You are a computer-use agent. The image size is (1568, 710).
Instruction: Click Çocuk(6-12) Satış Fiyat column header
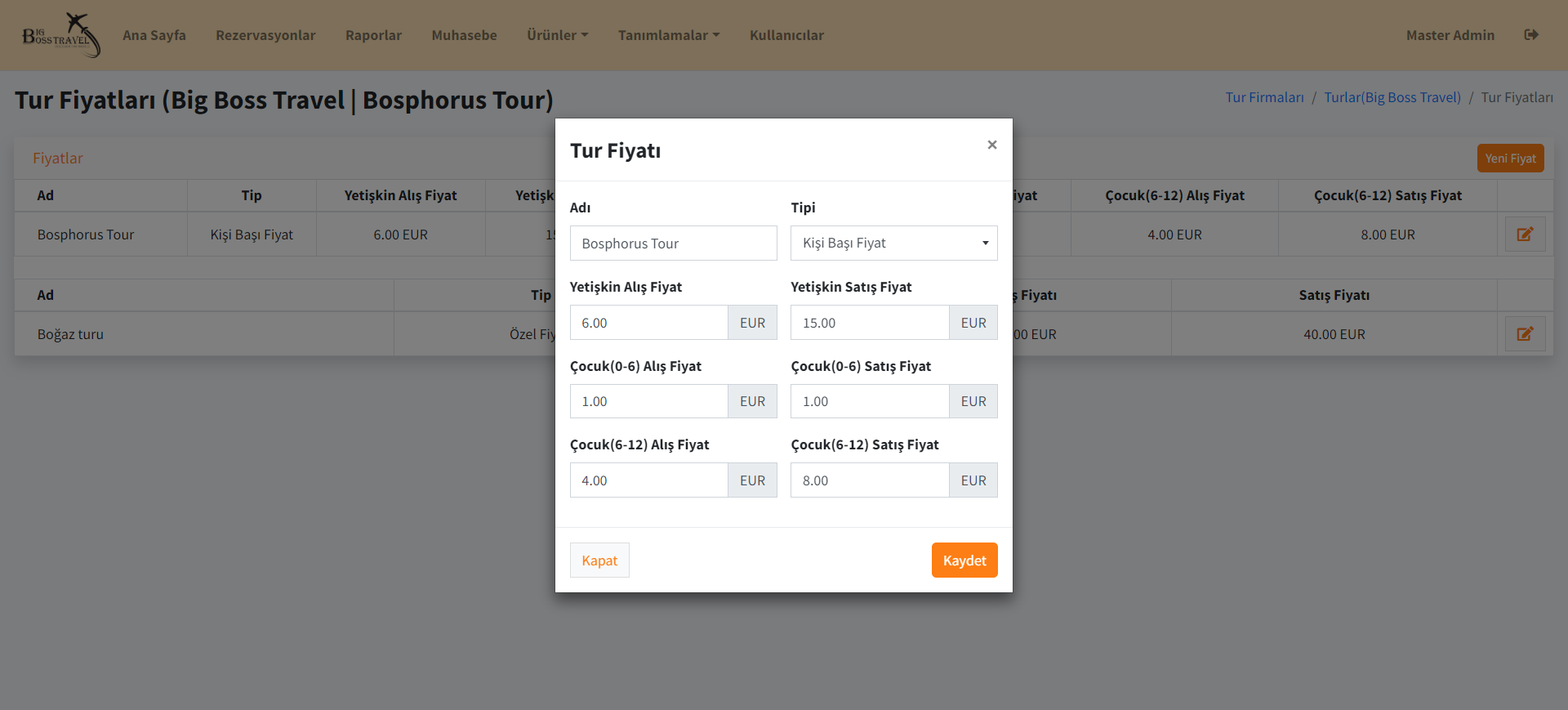[x=1388, y=195]
